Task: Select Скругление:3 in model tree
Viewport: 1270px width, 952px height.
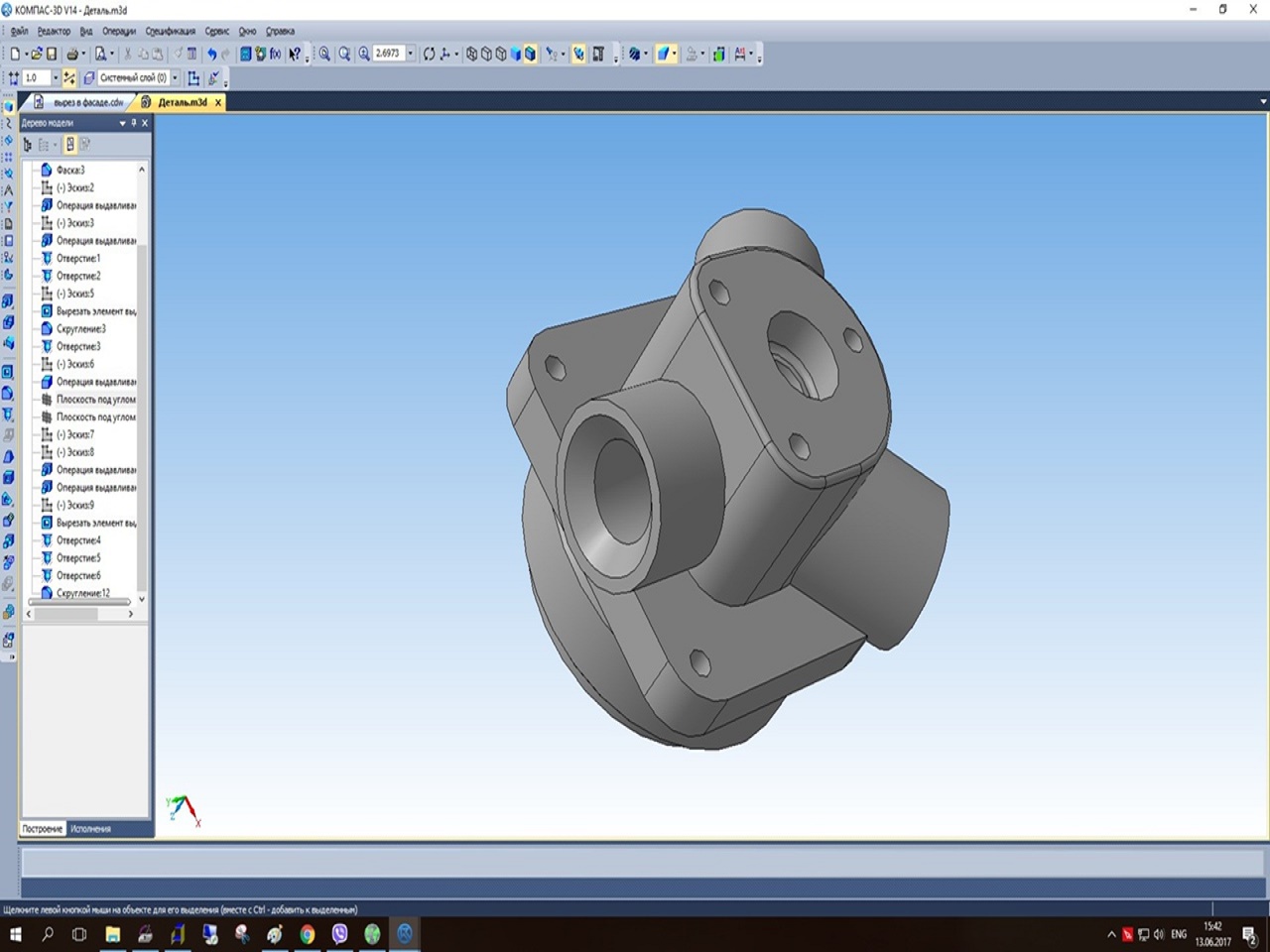Action: coord(79,329)
